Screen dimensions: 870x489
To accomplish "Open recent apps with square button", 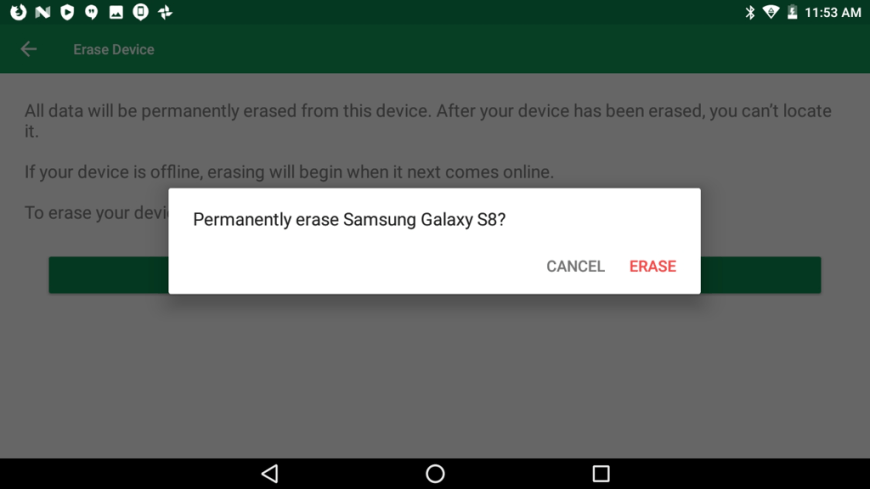I will [601, 473].
